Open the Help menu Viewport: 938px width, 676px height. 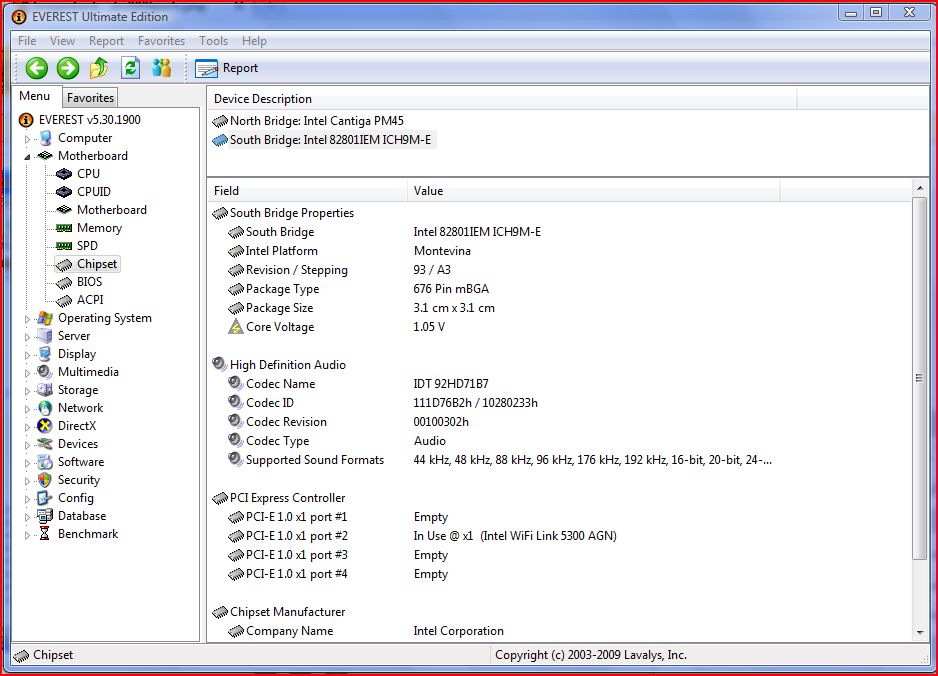pyautogui.click(x=254, y=41)
